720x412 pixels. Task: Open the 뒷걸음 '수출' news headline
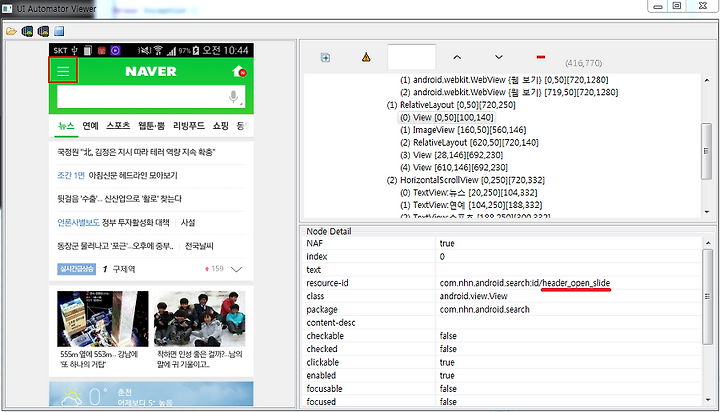(119, 199)
